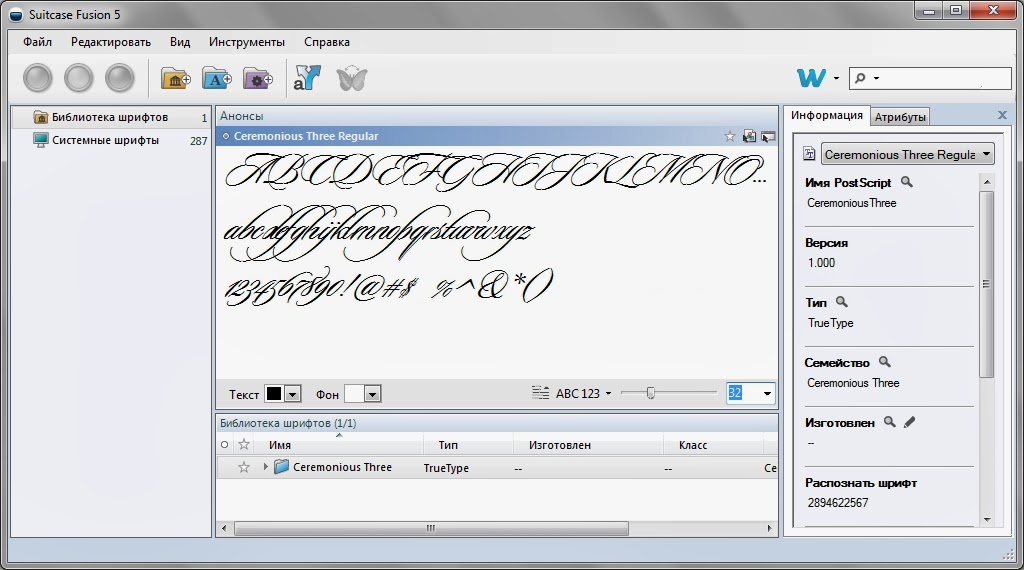
Task: Favorite Ceremonious Three Regular via preview star
Action: [x=729, y=136]
